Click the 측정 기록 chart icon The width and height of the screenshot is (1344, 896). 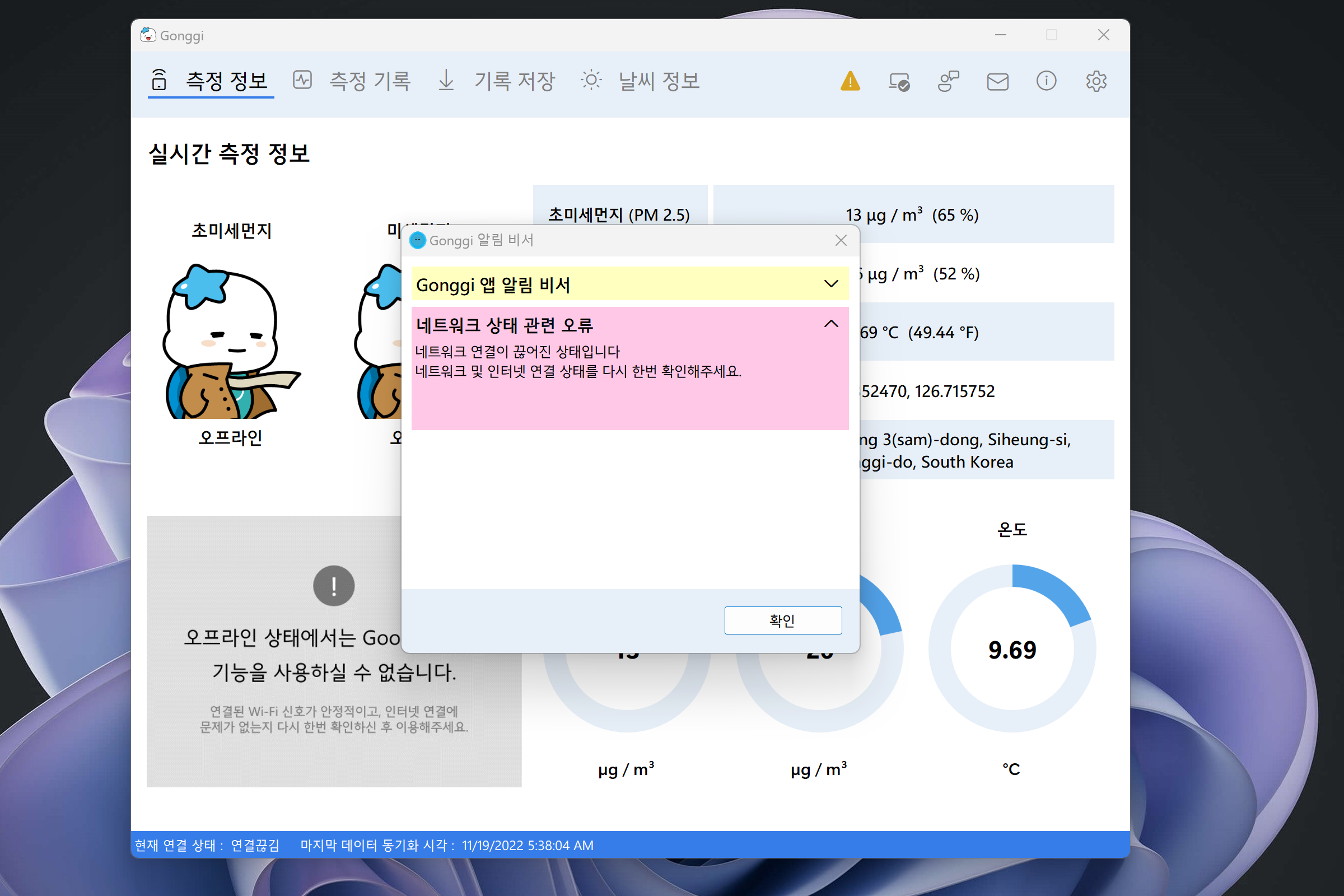pos(302,80)
